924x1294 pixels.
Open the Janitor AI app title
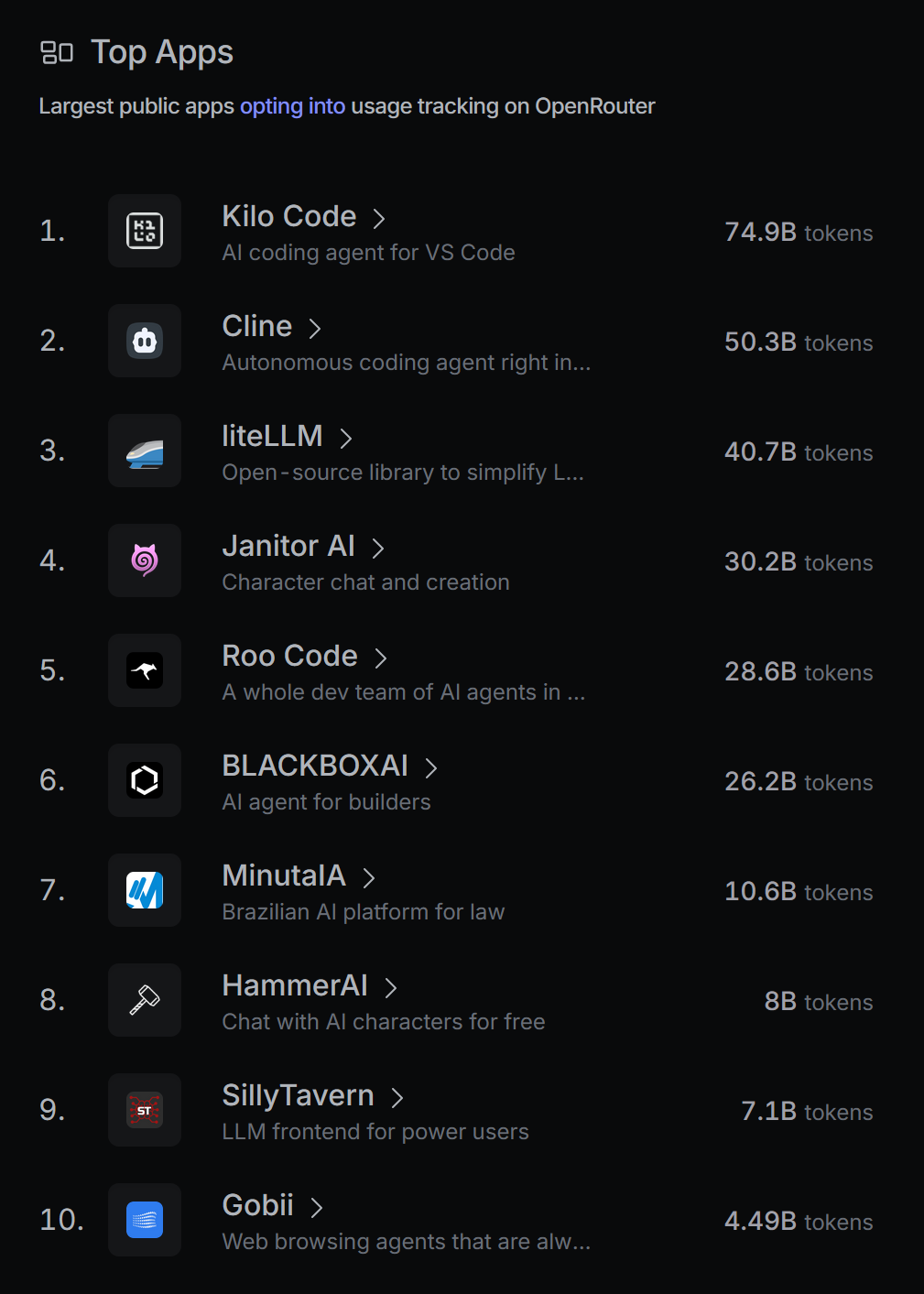pyautogui.click(x=288, y=546)
